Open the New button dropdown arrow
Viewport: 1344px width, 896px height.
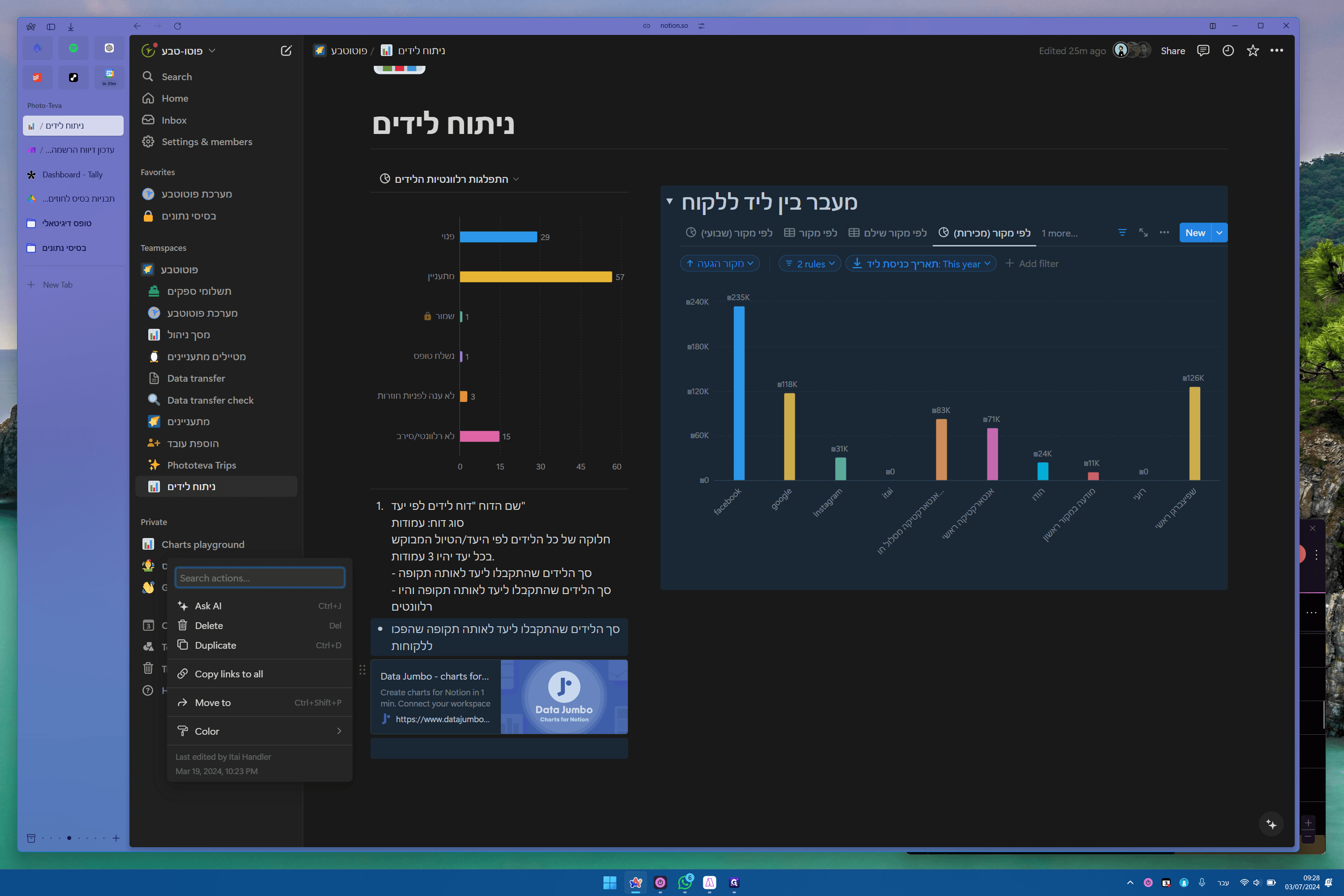[x=1219, y=233]
